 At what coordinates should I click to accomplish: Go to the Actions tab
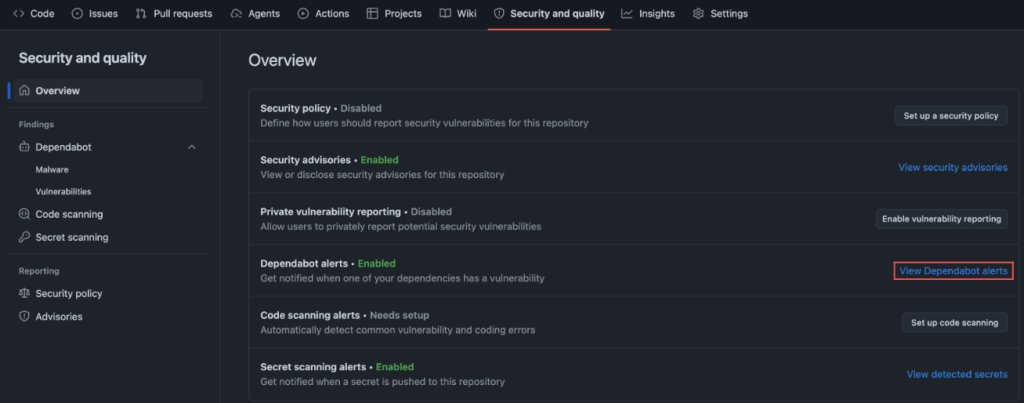(x=323, y=13)
